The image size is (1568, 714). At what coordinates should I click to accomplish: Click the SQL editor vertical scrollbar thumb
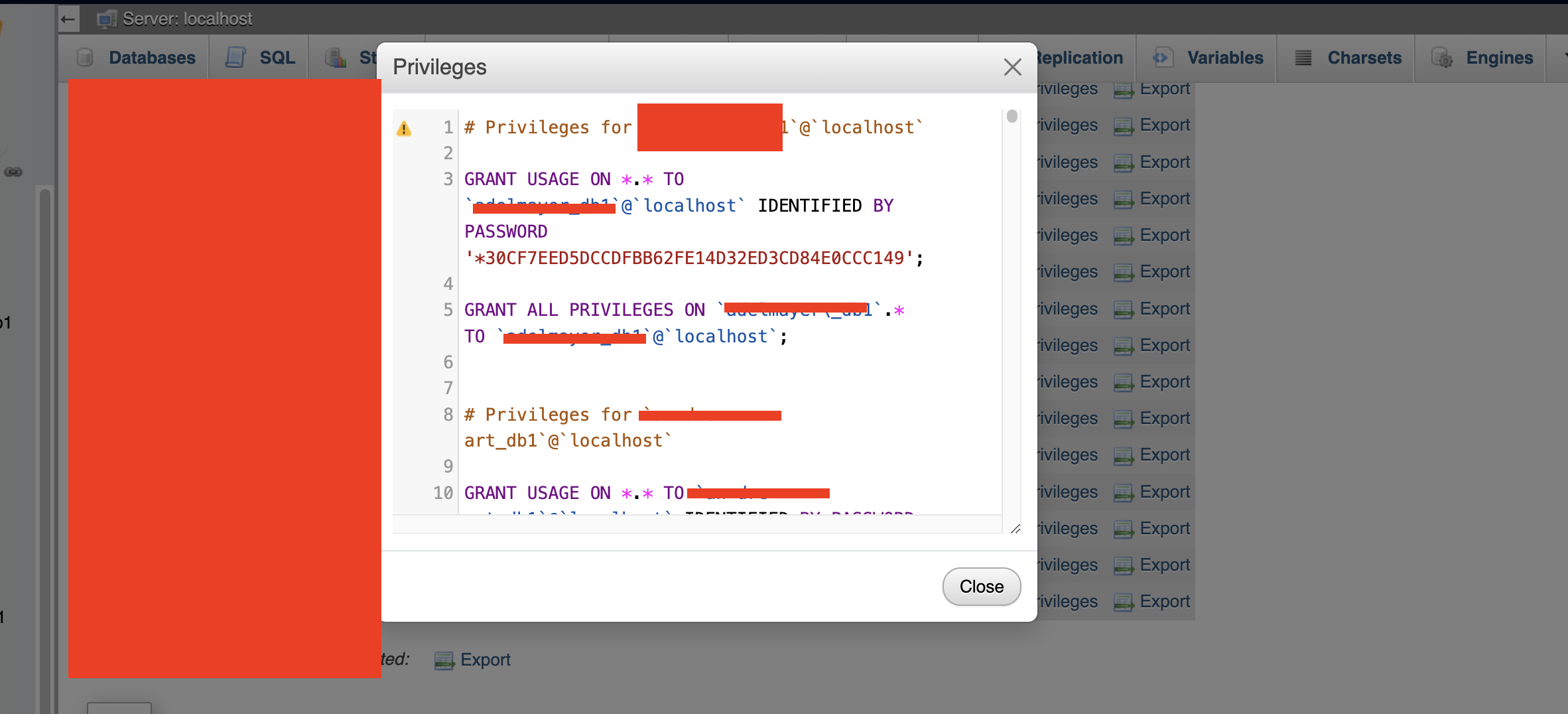tap(1012, 117)
